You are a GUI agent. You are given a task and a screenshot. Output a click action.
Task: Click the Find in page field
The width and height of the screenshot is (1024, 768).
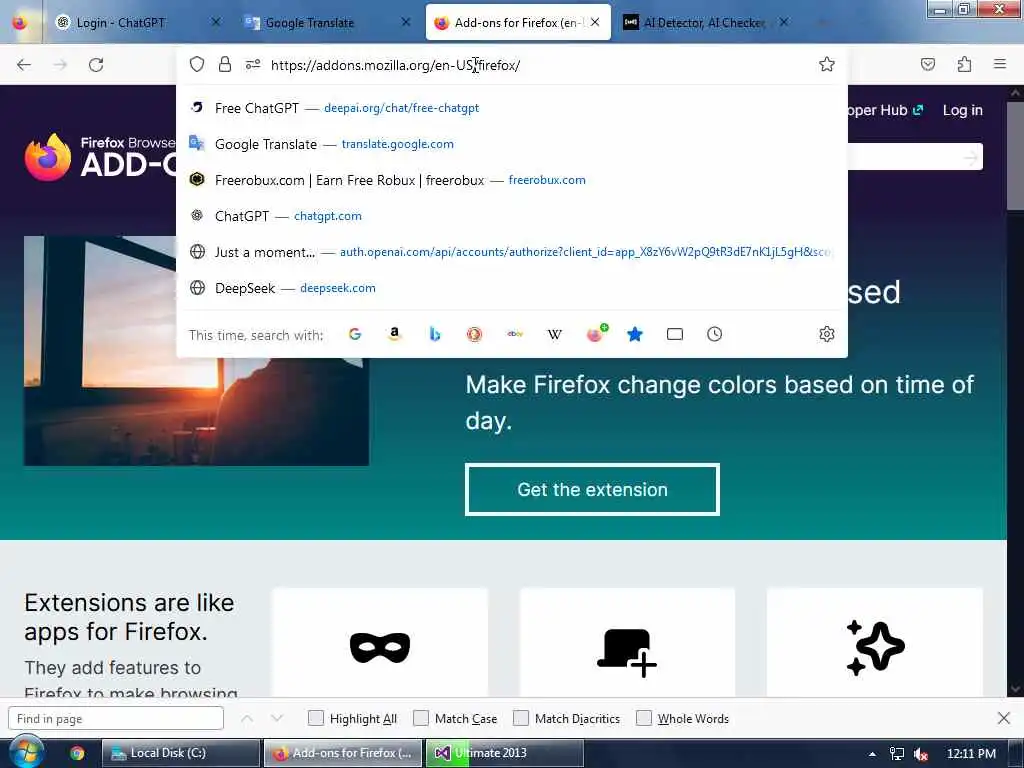(116, 718)
